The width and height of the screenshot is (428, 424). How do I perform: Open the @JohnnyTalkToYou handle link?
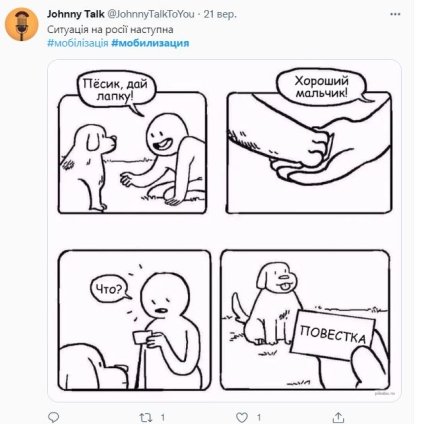pos(151,14)
